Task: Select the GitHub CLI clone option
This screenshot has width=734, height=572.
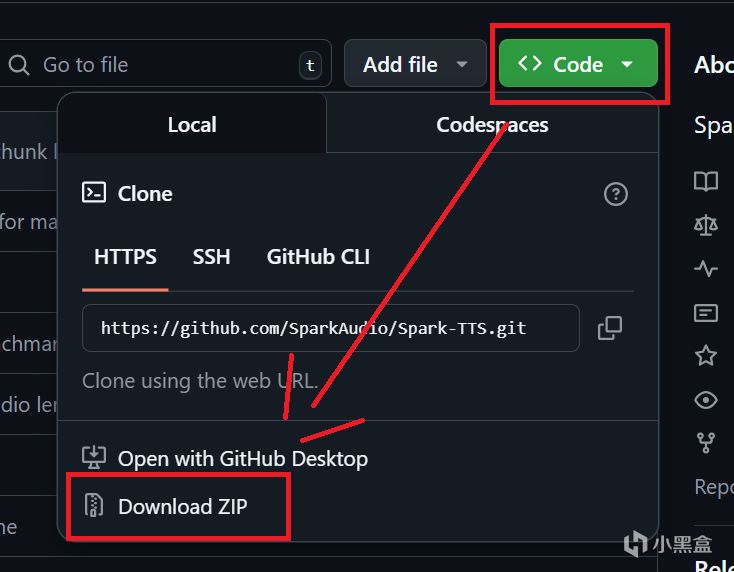Action: 318,257
